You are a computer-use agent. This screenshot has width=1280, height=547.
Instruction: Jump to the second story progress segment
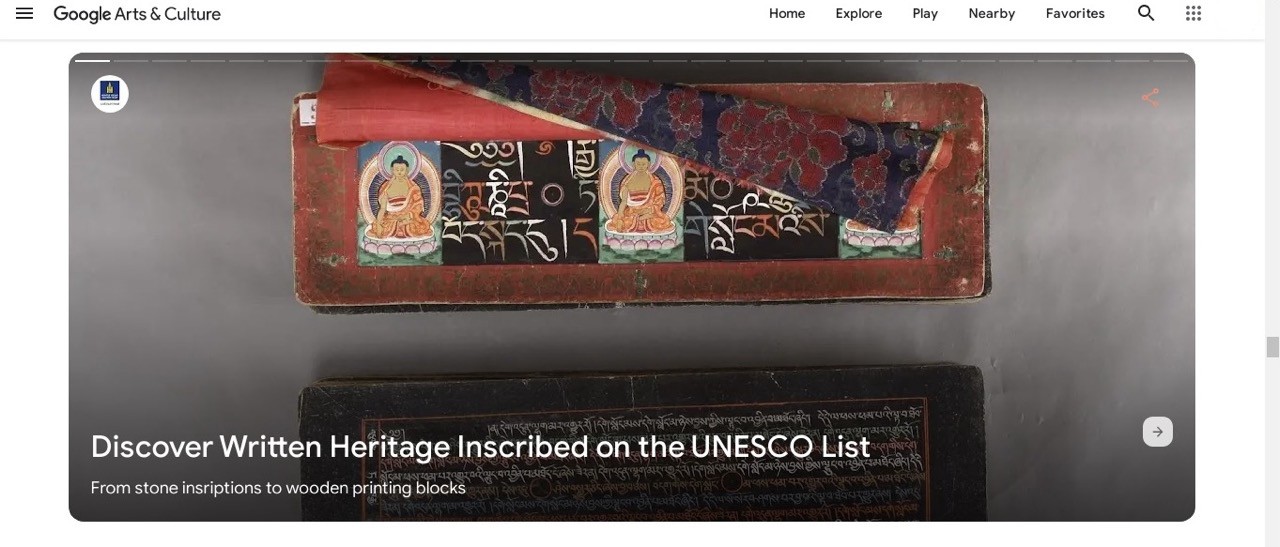coord(131,60)
